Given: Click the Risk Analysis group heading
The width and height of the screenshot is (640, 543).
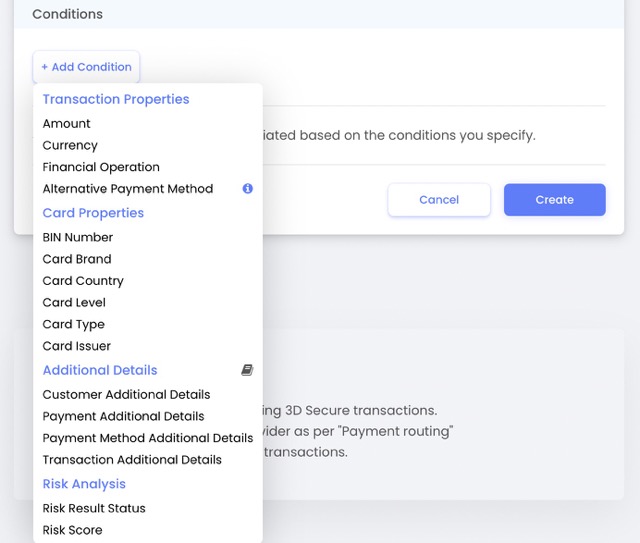Looking at the screenshot, I should coord(84,484).
